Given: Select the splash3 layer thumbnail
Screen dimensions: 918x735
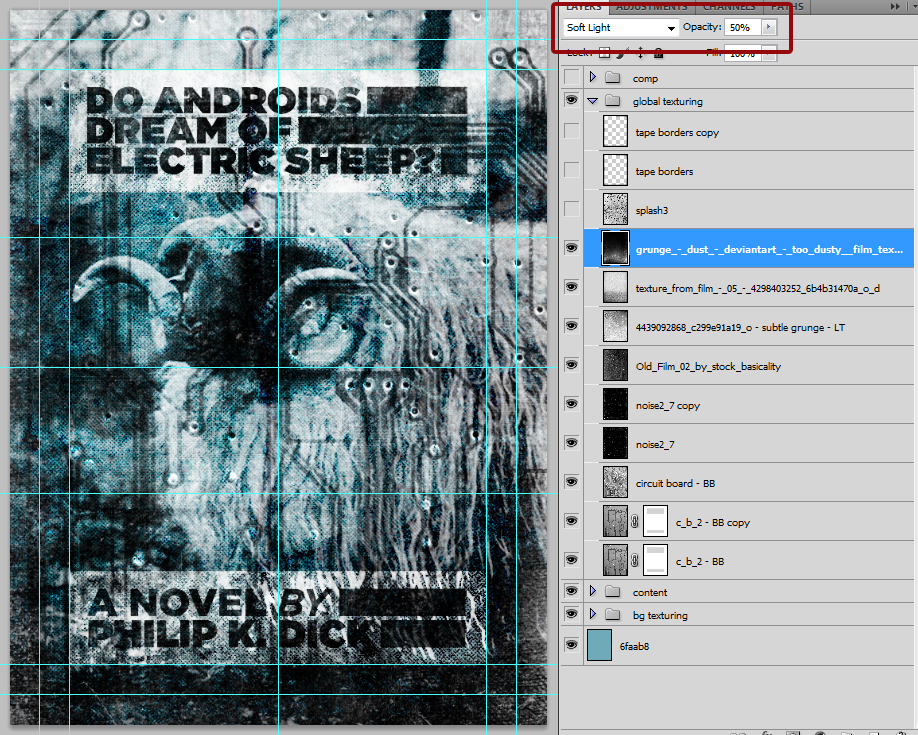Looking at the screenshot, I should [615, 209].
